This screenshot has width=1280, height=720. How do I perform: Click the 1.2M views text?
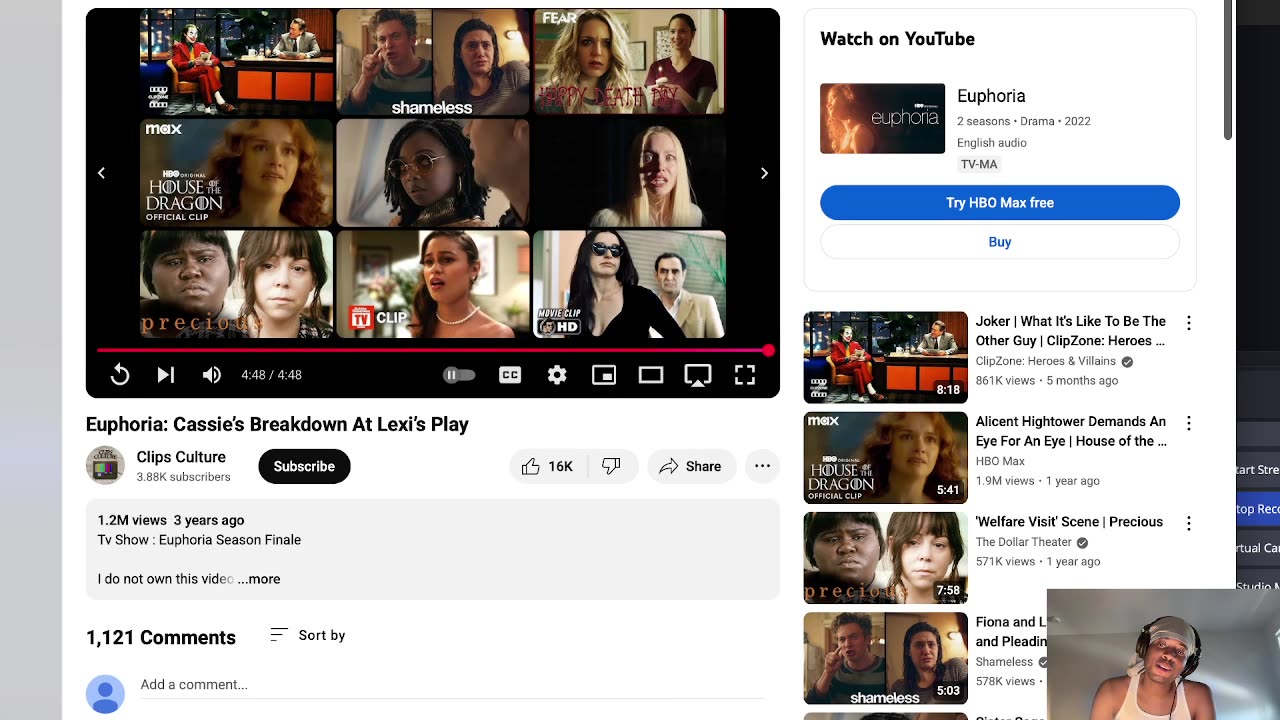132,520
